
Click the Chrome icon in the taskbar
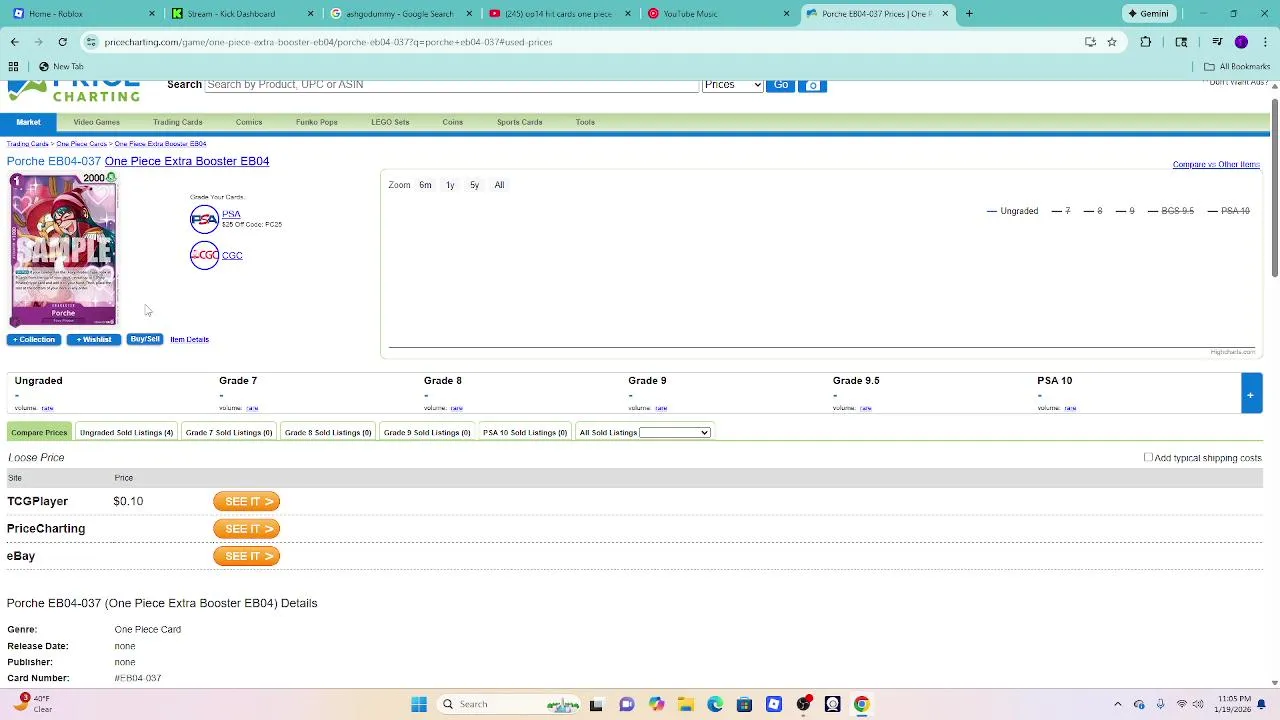(862, 704)
